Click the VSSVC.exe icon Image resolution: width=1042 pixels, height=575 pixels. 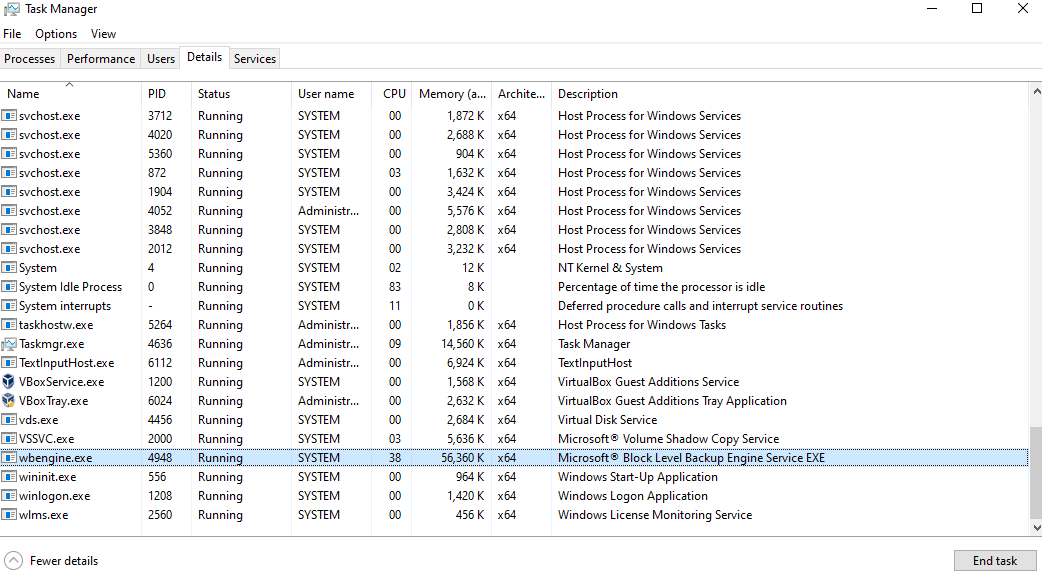click(9, 439)
